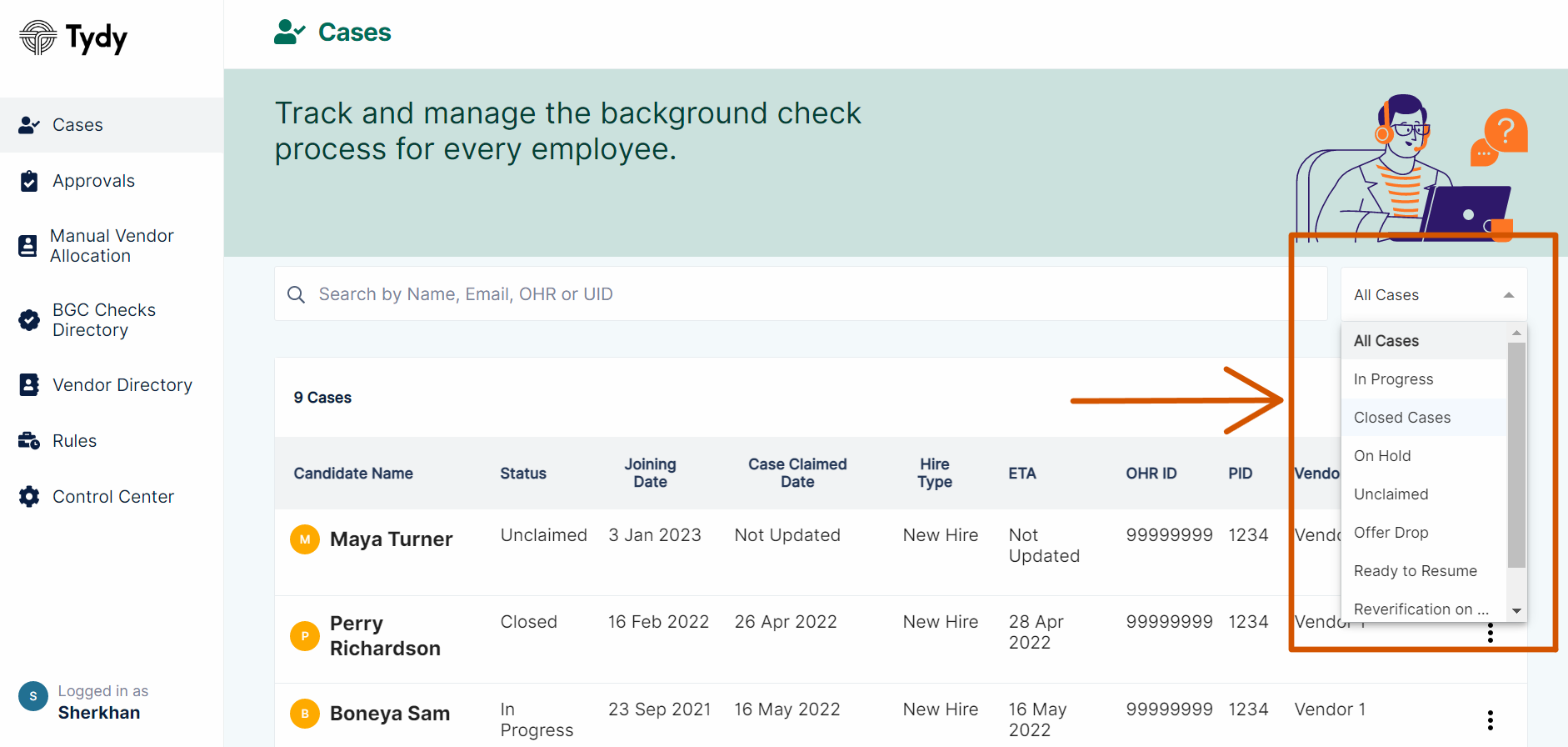This screenshot has height=747, width=1568.
Task: Pick Offer Drop from the list
Action: click(x=1391, y=533)
